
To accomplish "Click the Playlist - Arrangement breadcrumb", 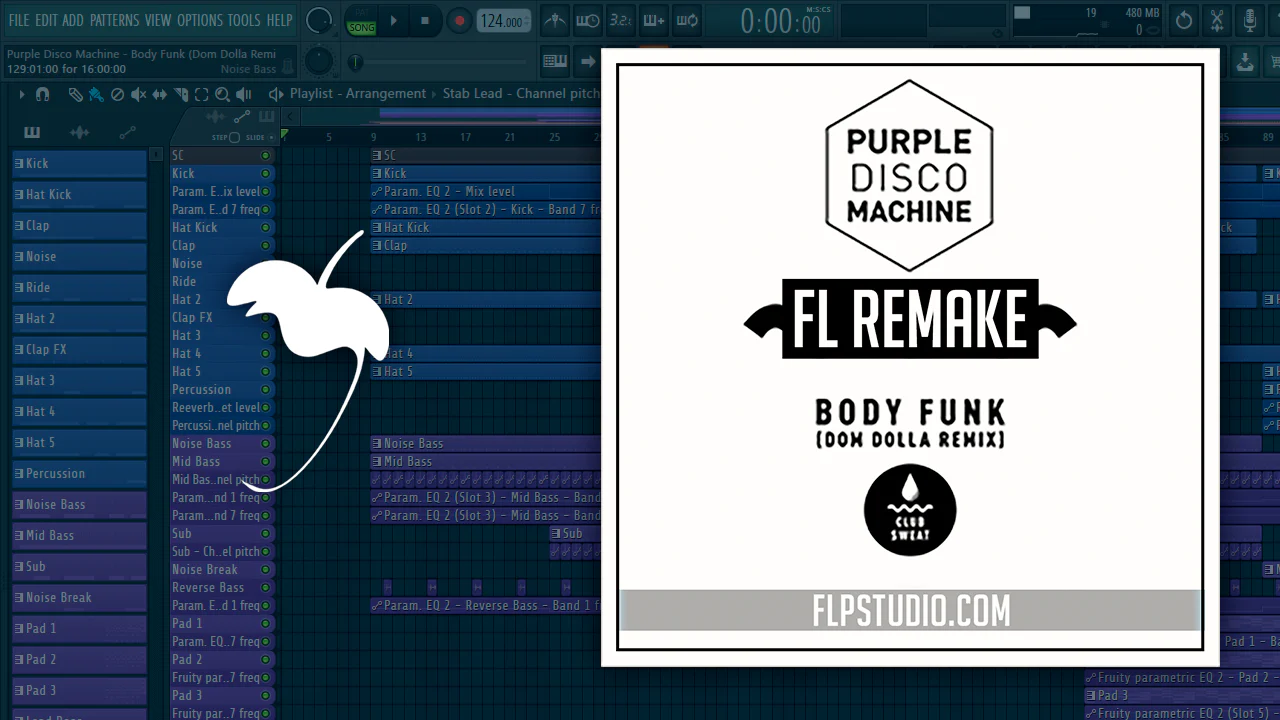I will click(358, 94).
